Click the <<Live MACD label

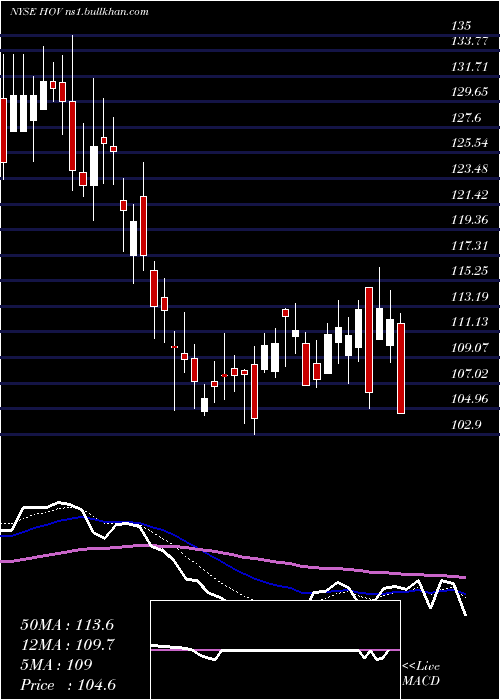421,674
